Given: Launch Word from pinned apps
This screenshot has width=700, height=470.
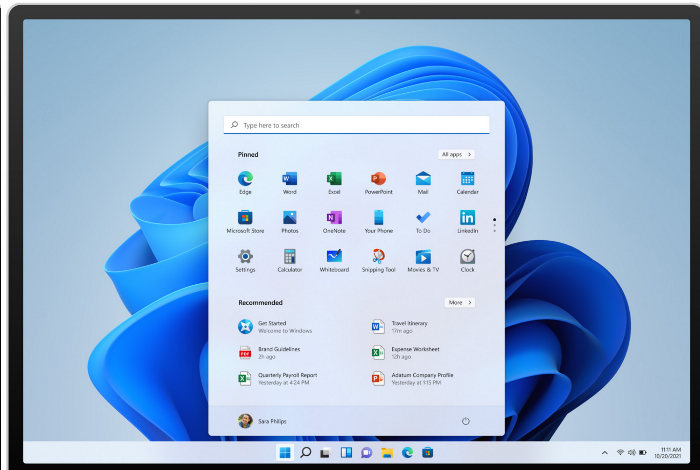Looking at the screenshot, I should [289, 183].
